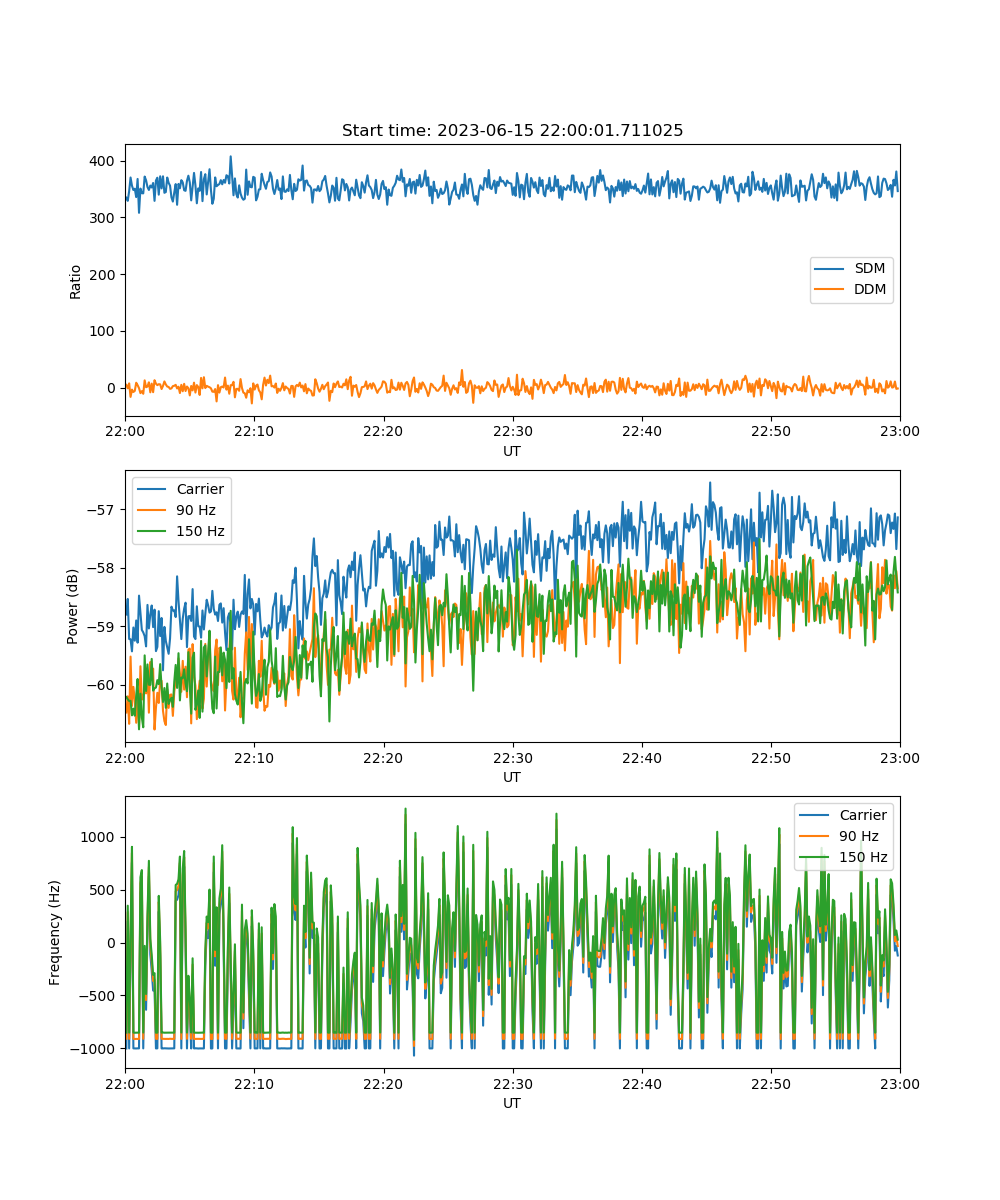Select '150 Hz' in the Power plot legend
Screen dimensions: 1000x1200
(x=200, y=531)
